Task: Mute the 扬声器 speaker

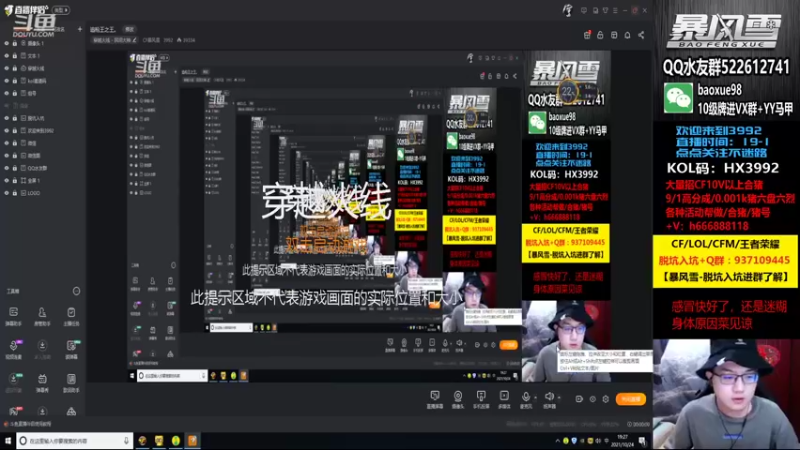Action: 549,399
